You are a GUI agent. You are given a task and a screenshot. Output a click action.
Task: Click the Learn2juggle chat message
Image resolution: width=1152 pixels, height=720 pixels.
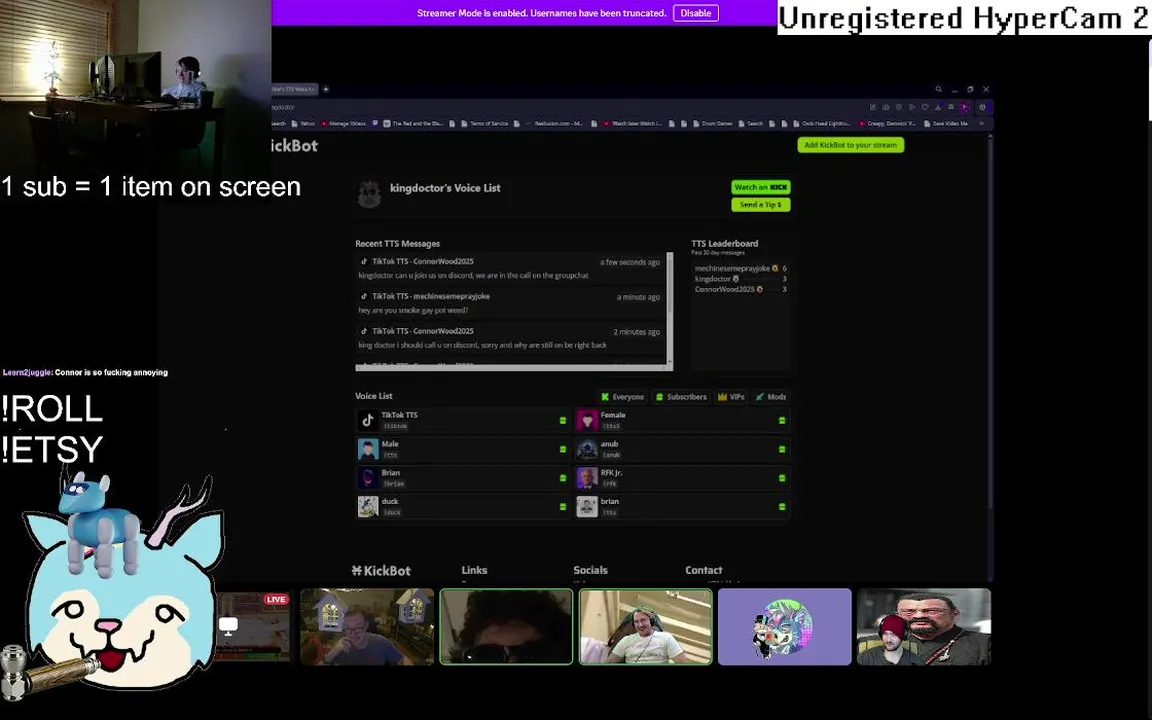coord(85,372)
